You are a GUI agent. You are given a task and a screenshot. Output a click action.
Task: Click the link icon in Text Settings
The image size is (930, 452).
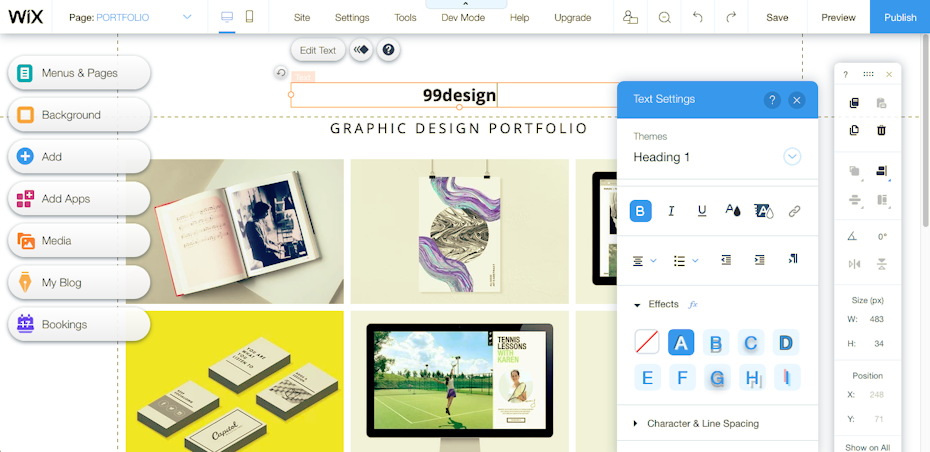[x=794, y=211]
